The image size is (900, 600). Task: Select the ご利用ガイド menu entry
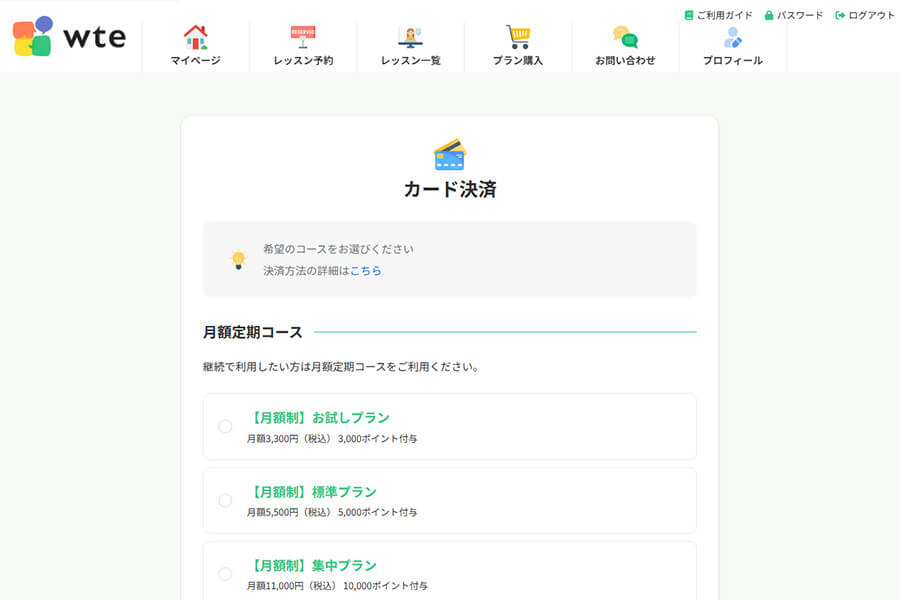click(x=720, y=15)
